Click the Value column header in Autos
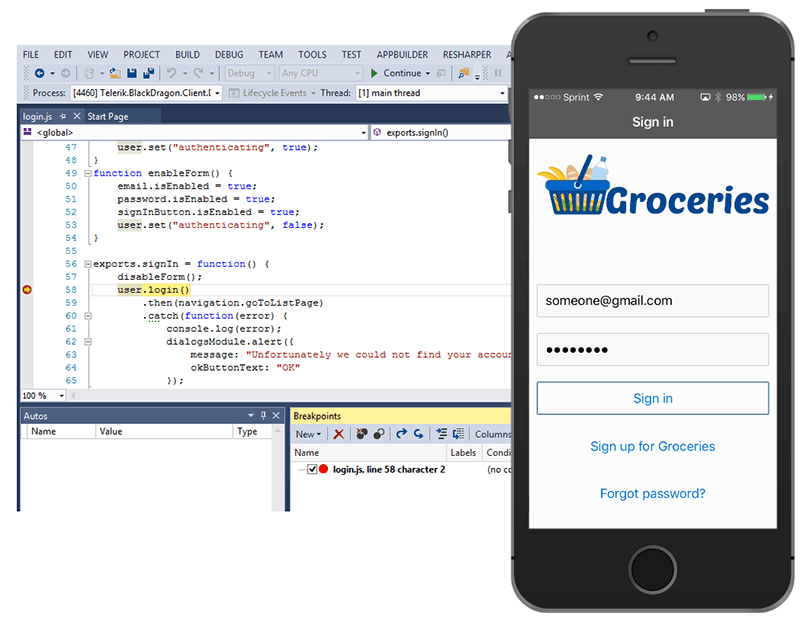 (x=164, y=432)
